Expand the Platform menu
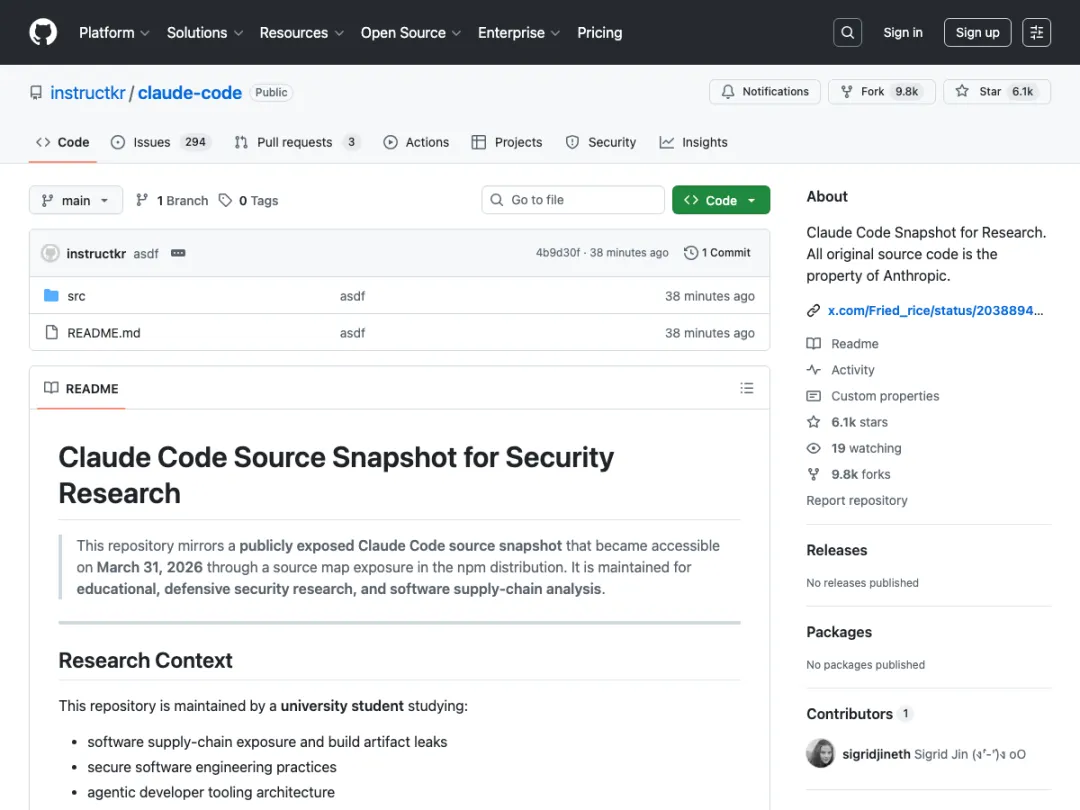Viewport: 1080px width, 810px height. [114, 33]
